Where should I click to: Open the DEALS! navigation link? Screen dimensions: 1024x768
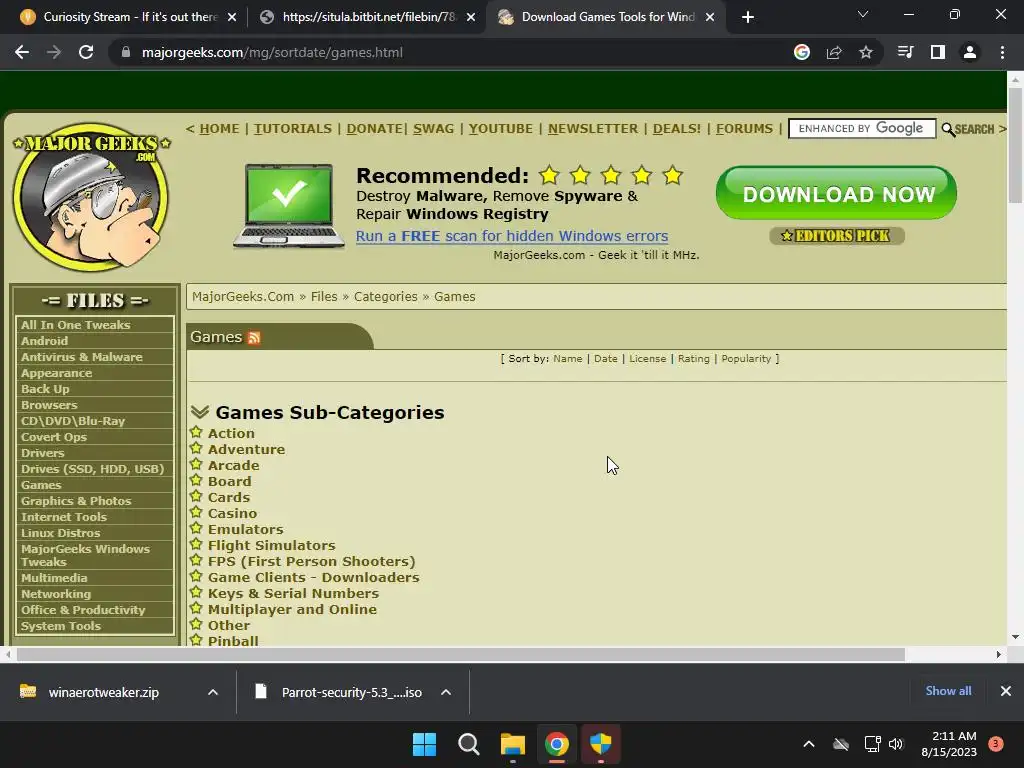click(677, 129)
